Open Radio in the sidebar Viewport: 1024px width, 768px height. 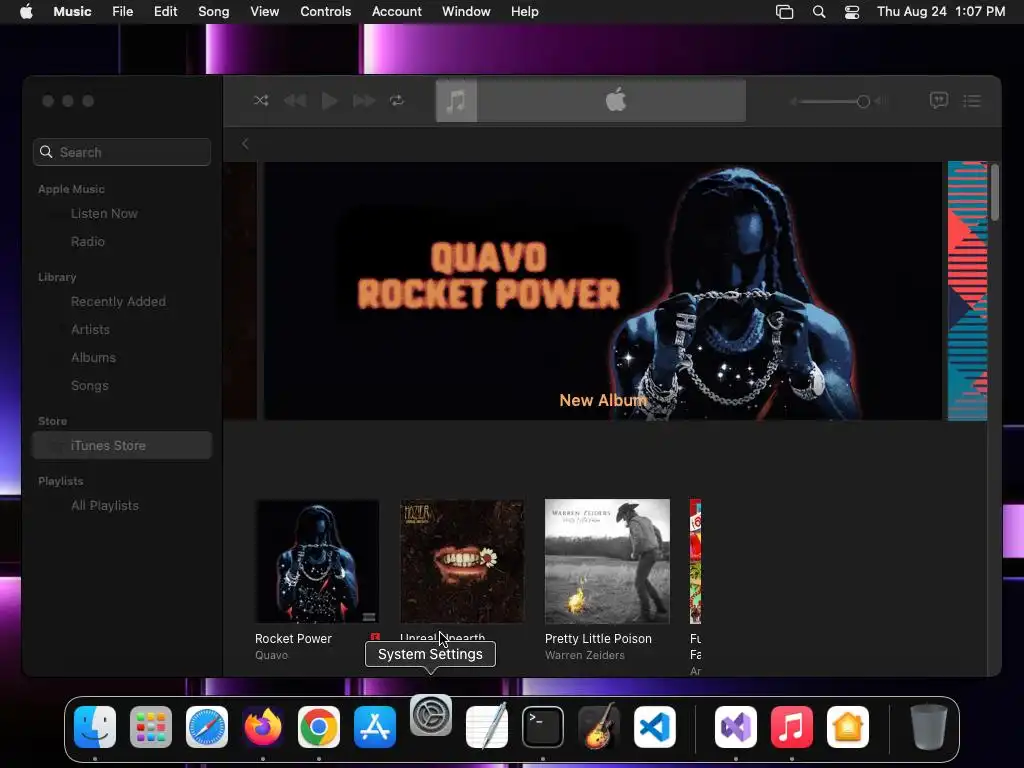coord(88,242)
